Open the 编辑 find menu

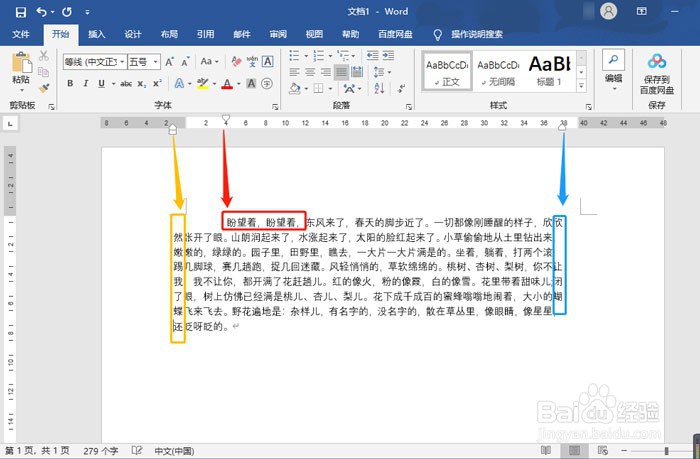613,70
